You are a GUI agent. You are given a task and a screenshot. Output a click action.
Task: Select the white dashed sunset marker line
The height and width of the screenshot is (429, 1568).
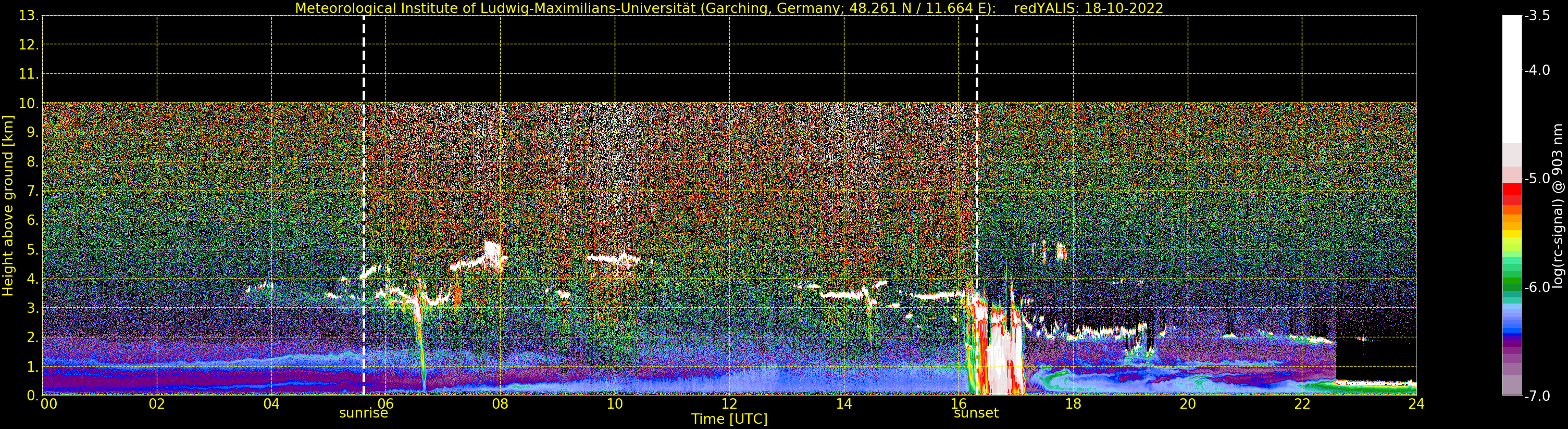point(977,206)
